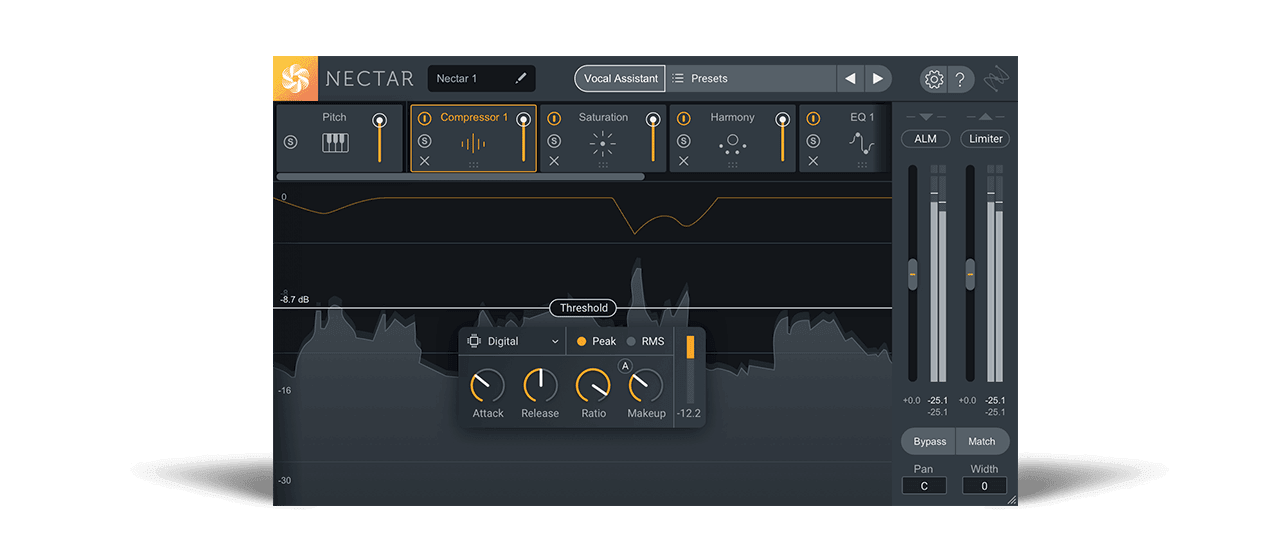Click the Release knob
1280x545 pixels.
540,385
